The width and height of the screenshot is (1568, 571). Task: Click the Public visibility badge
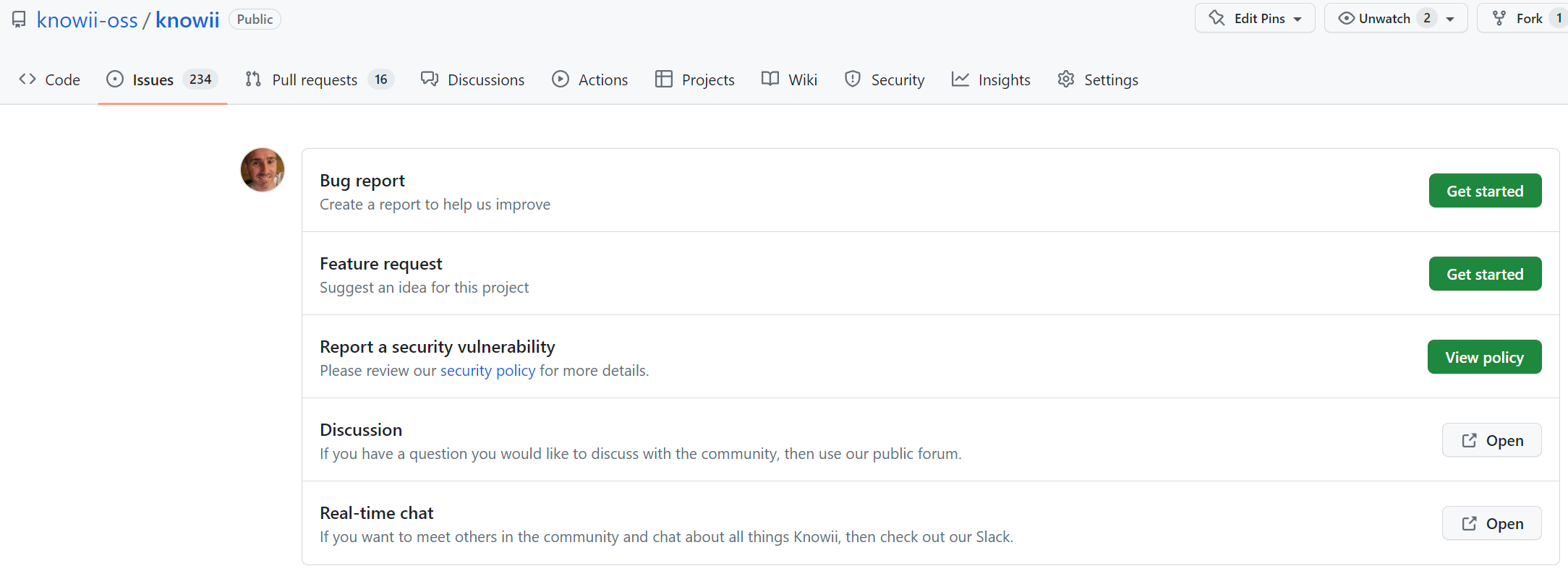click(x=255, y=20)
